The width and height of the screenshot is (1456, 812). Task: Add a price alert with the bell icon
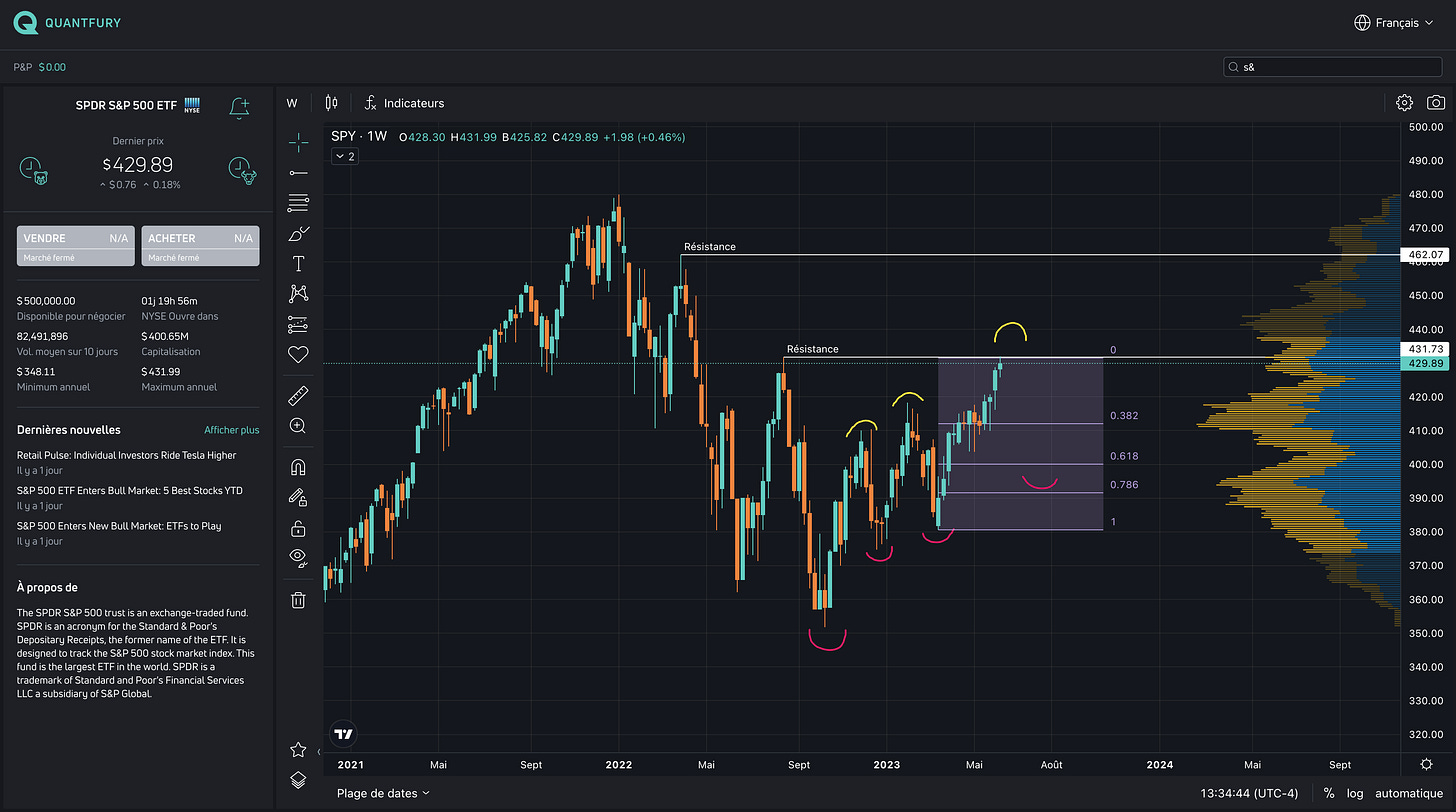click(x=239, y=108)
